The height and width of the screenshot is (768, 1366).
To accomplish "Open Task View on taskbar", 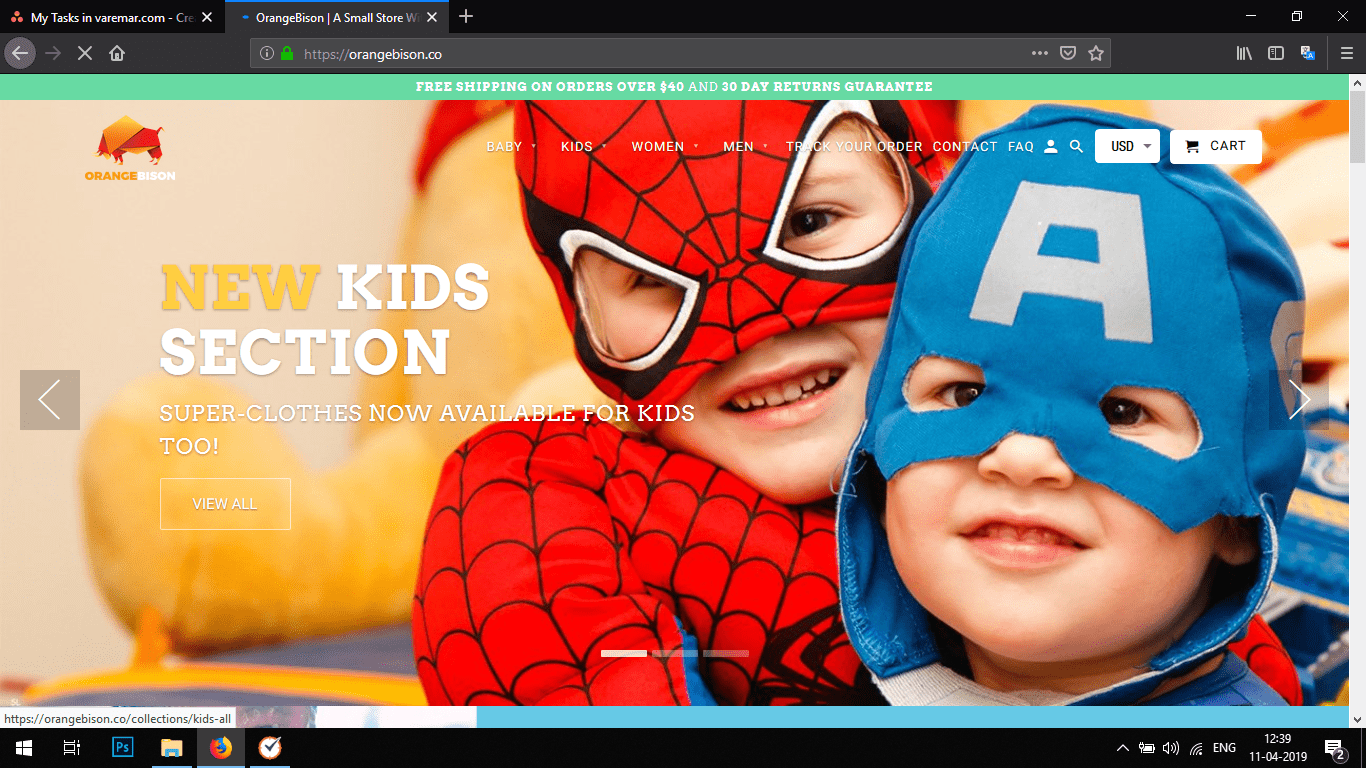I will pos(72,748).
